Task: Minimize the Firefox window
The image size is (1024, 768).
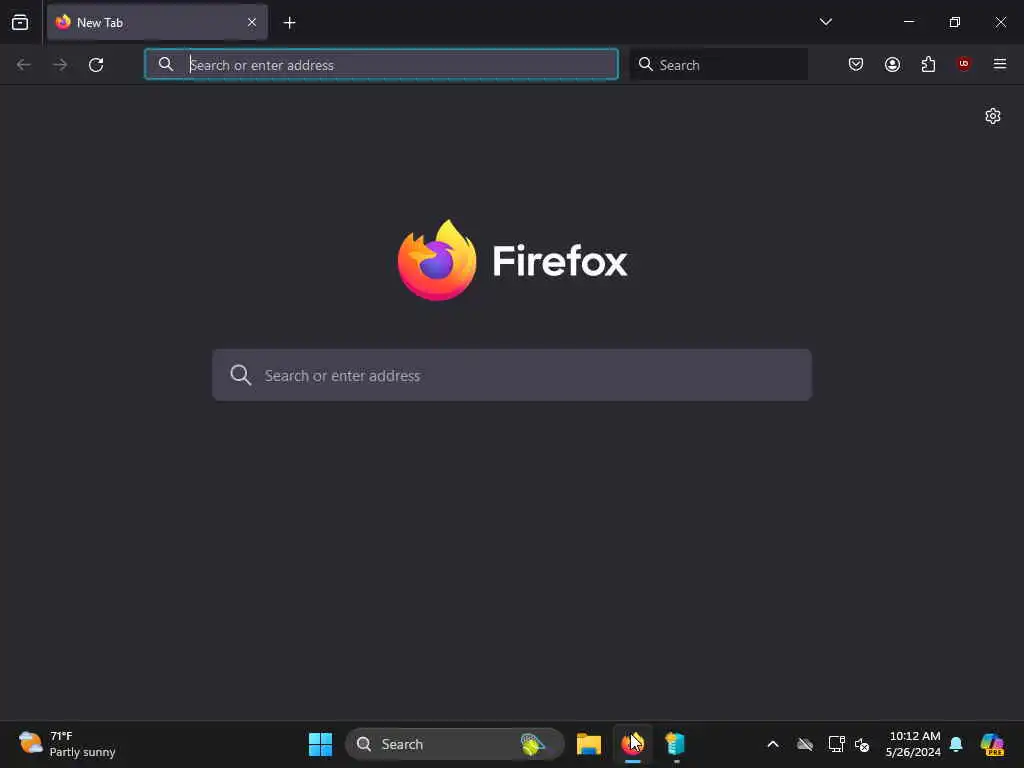Action: (x=908, y=22)
